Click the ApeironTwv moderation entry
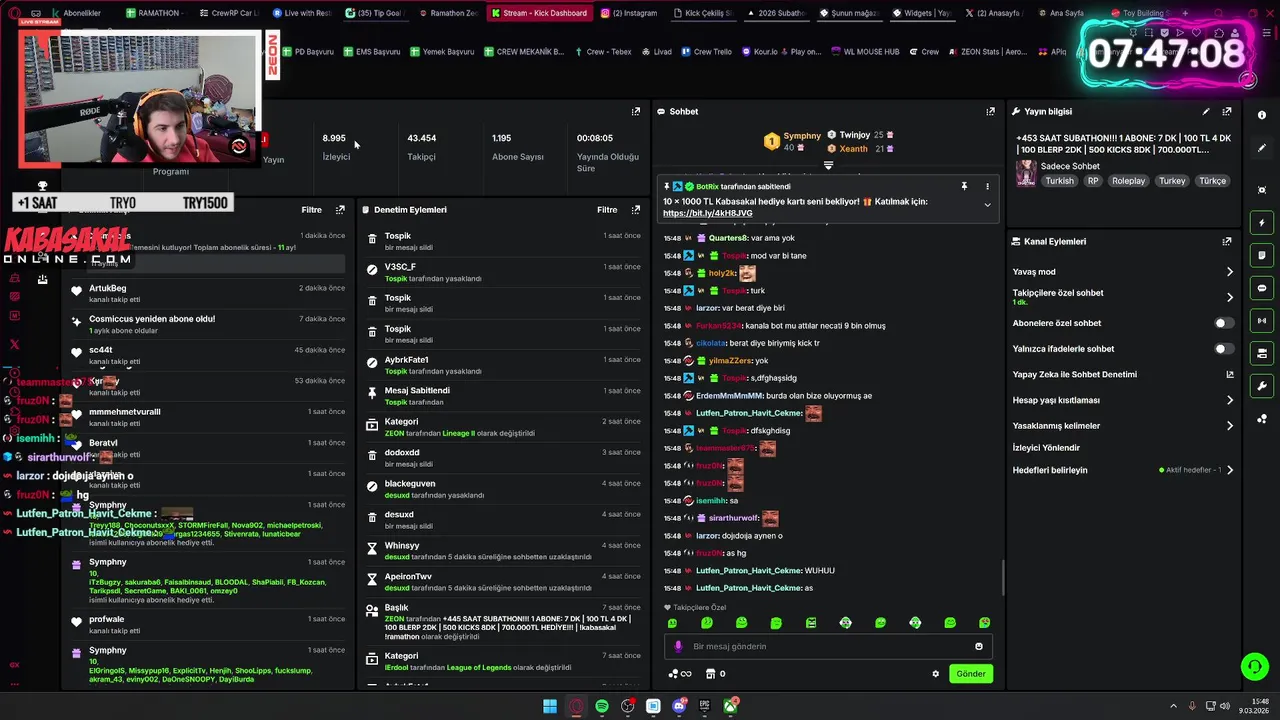Image resolution: width=1280 pixels, height=720 pixels. coord(503,582)
